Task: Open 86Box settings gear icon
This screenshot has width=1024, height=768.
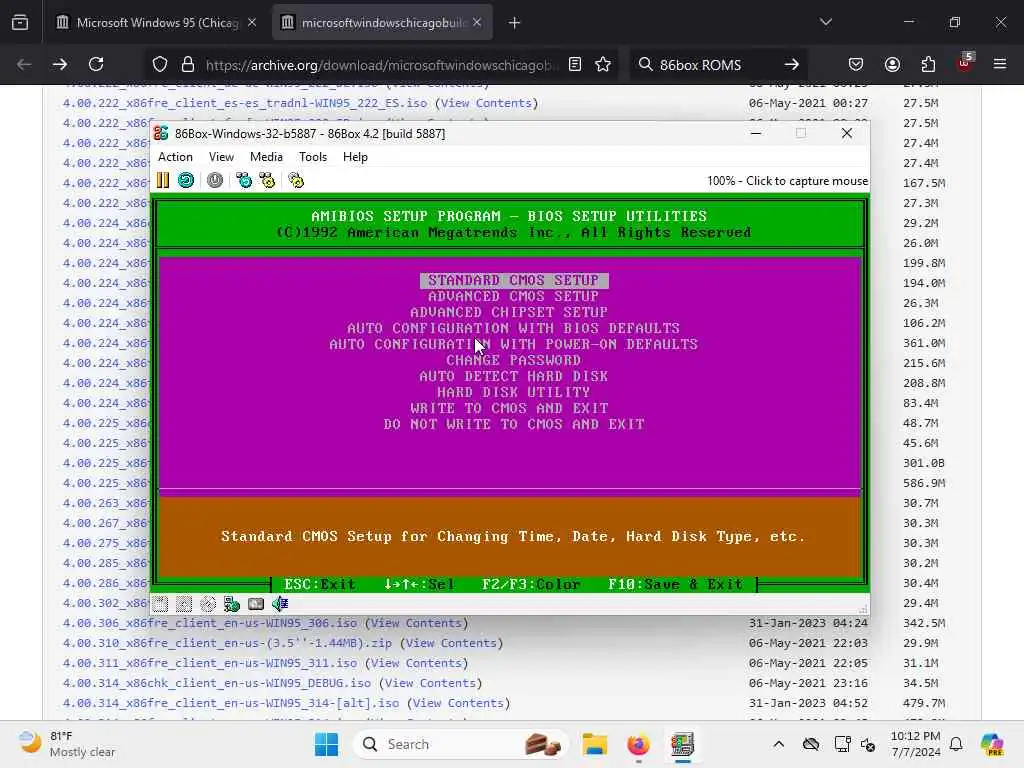Action: pos(296,180)
